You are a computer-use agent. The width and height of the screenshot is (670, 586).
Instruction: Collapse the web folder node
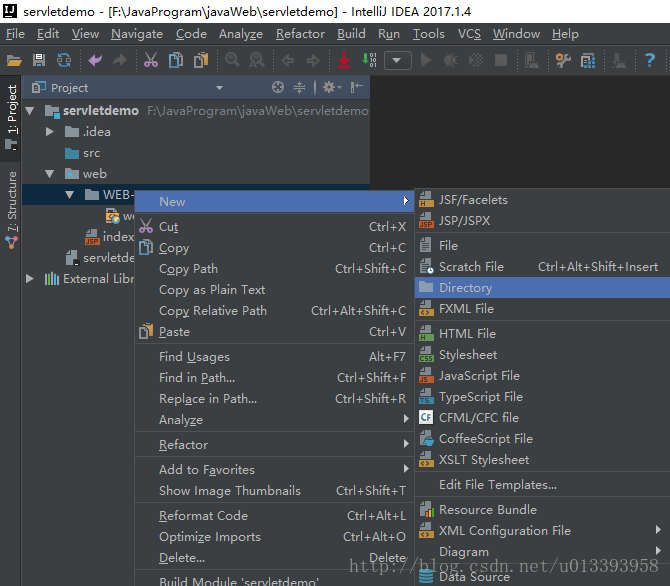[x=50, y=174]
